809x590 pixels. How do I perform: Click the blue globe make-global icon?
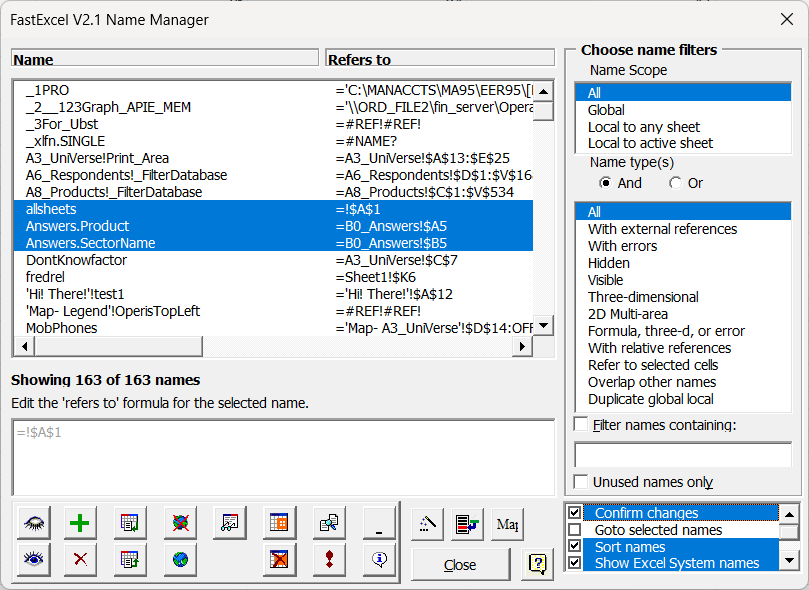[180, 559]
